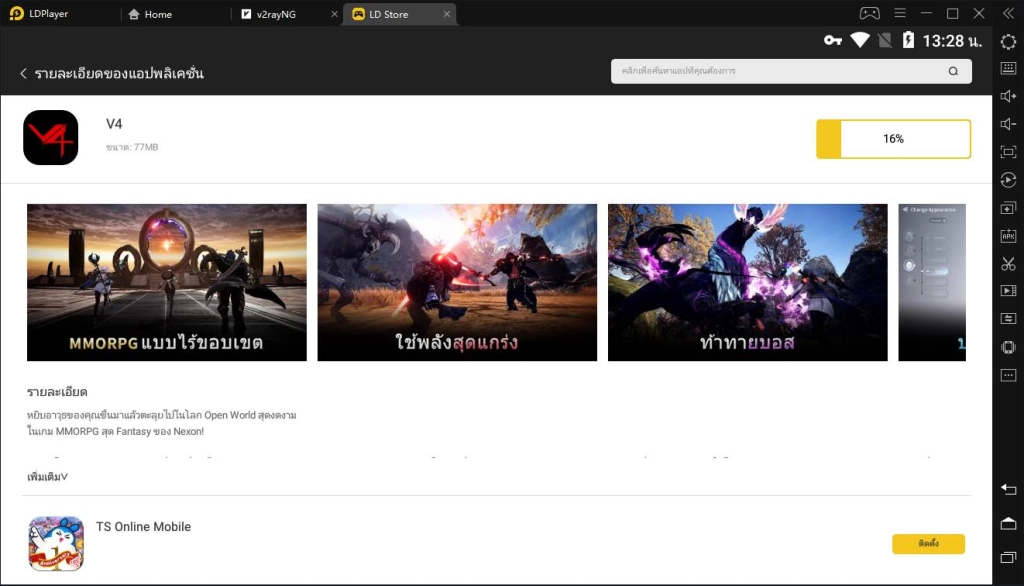Open Android recent apps button
Image resolution: width=1024 pixels, height=586 pixels.
[x=1008, y=557]
